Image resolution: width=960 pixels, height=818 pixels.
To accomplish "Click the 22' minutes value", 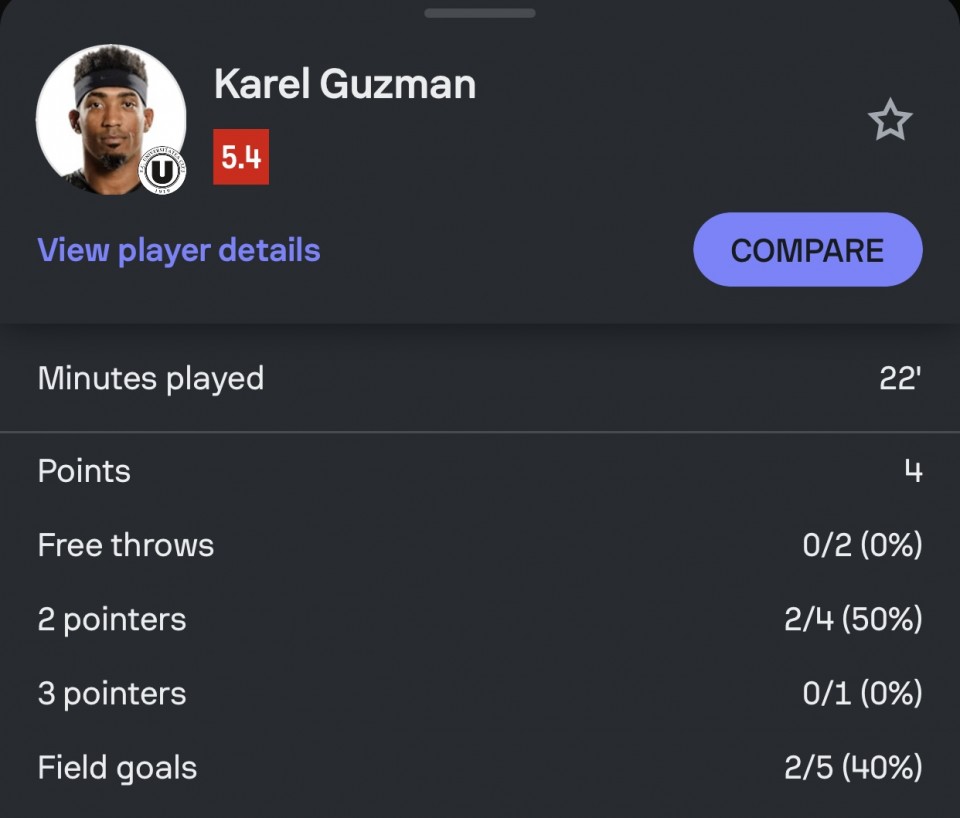I will [x=899, y=379].
